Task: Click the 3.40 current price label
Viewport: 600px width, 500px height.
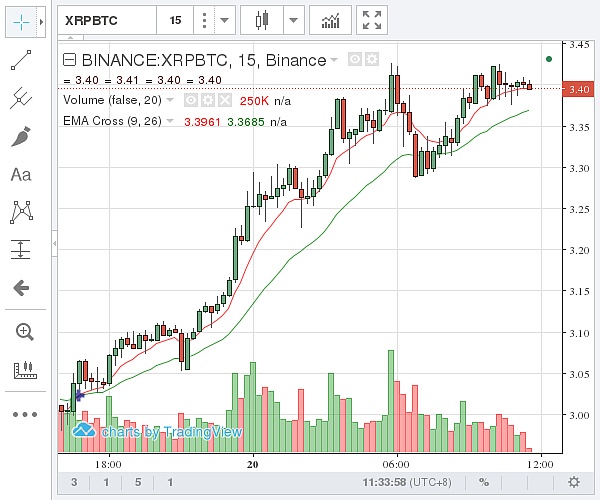Action: pyautogui.click(x=579, y=89)
